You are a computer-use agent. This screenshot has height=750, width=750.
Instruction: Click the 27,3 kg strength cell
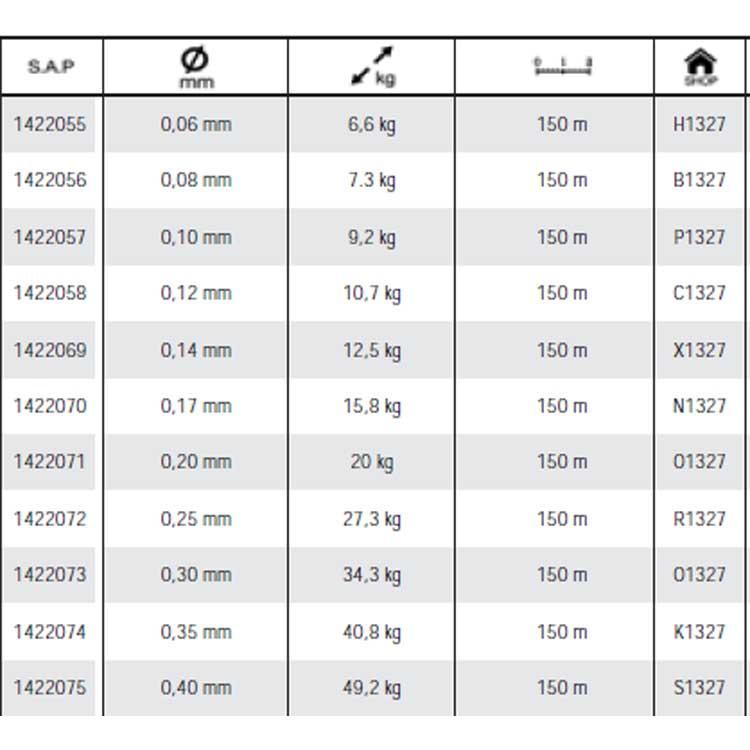point(372,519)
